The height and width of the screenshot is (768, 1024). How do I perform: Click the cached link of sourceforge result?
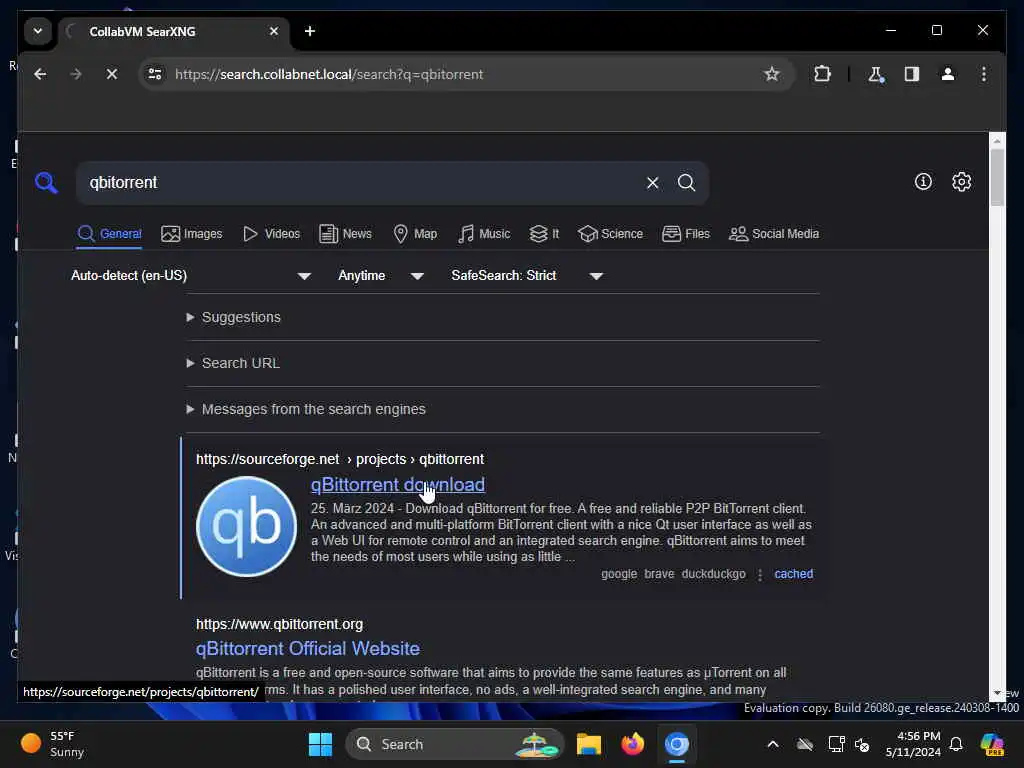tap(793, 574)
